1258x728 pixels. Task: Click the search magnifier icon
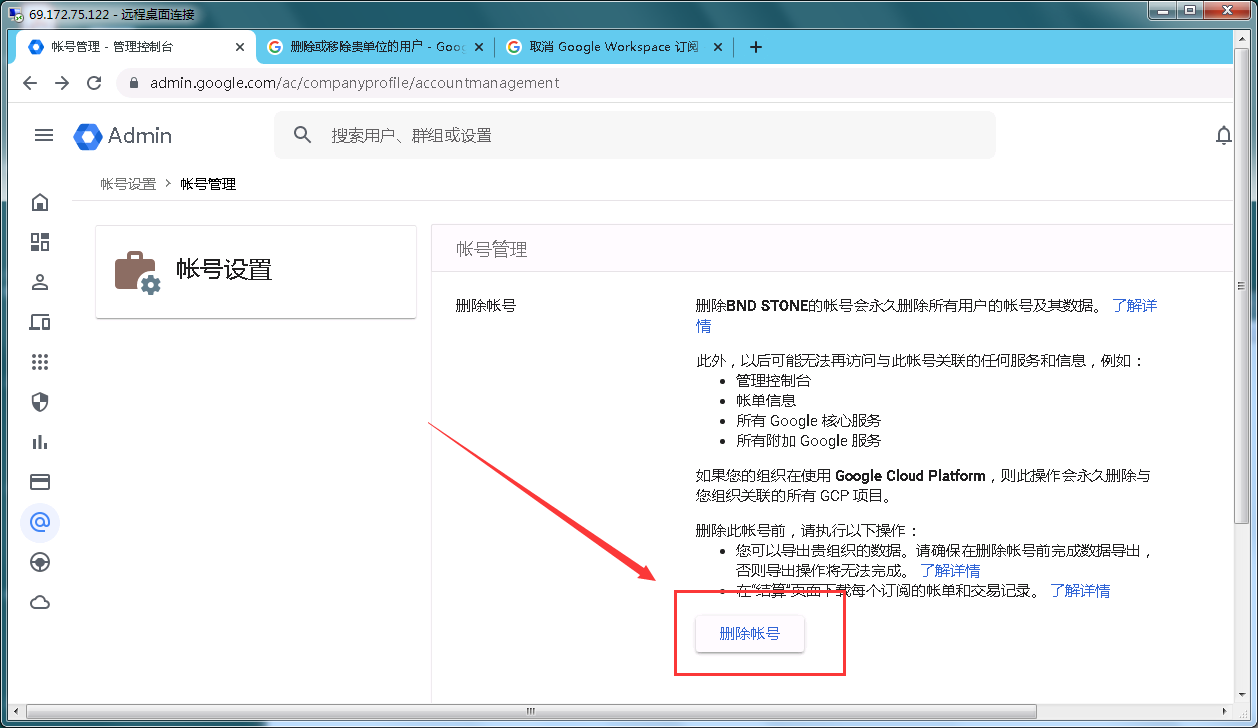click(303, 135)
